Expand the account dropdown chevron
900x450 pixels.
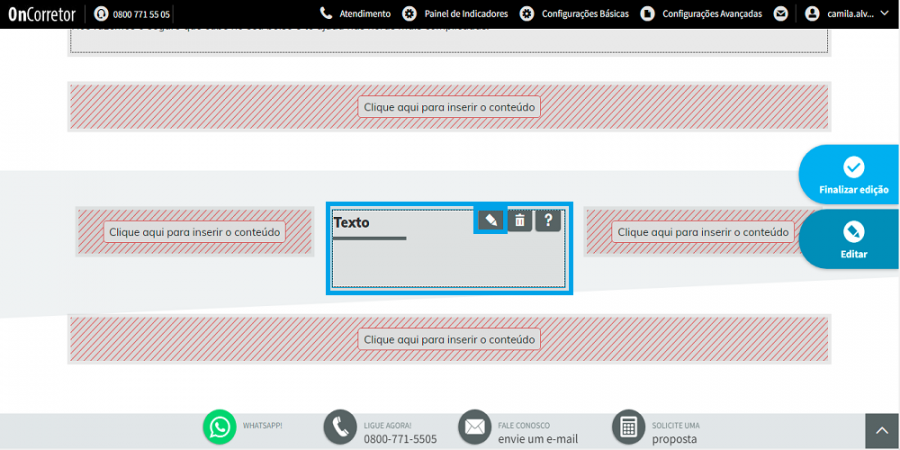(885, 13)
